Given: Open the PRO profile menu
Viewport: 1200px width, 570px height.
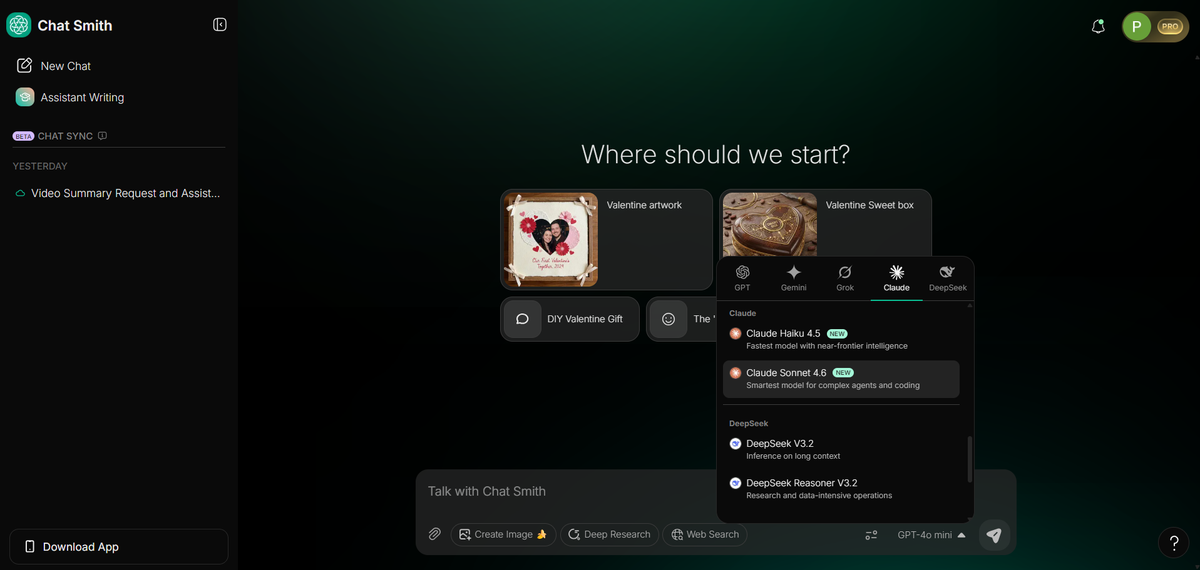Looking at the screenshot, I should coord(1155,27).
